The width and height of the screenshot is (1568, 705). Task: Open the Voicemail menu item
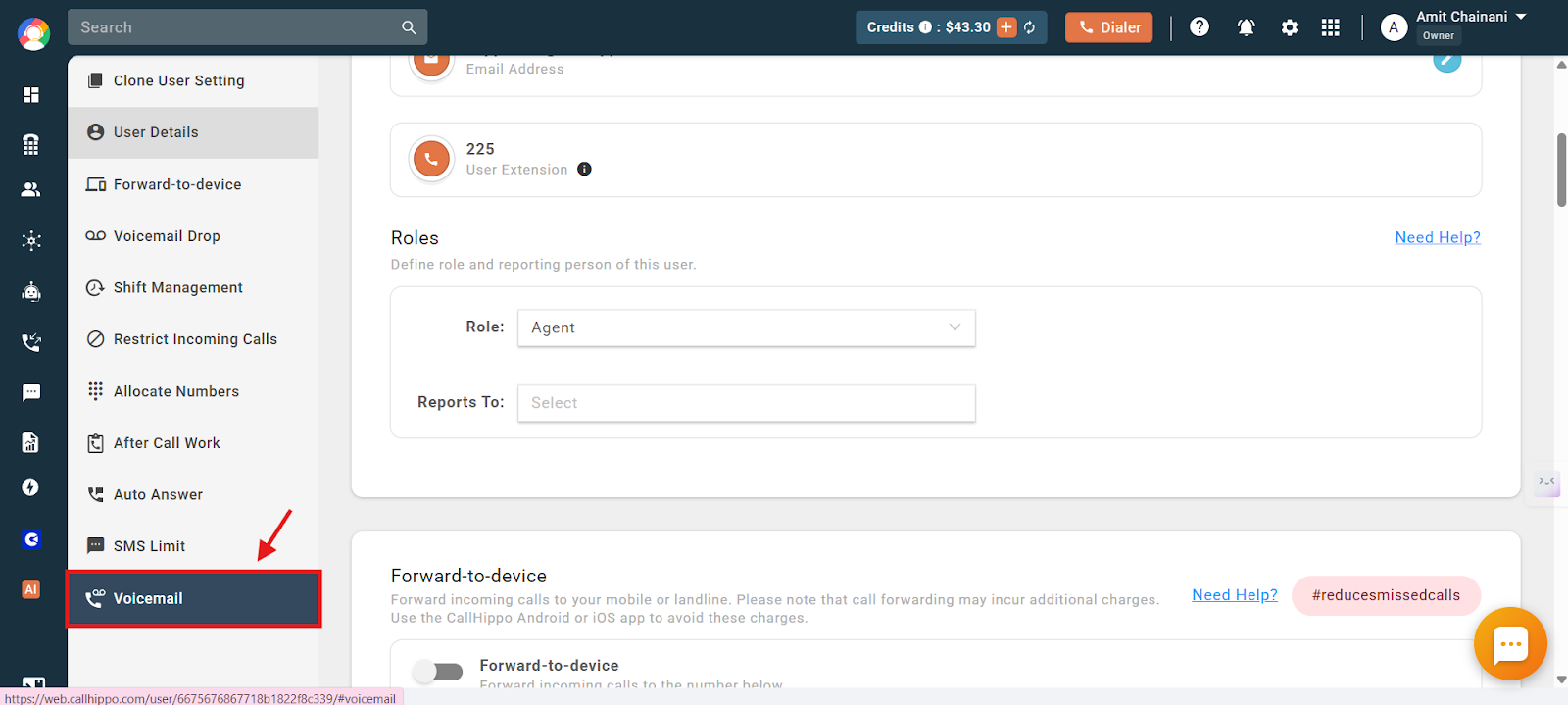tap(194, 598)
